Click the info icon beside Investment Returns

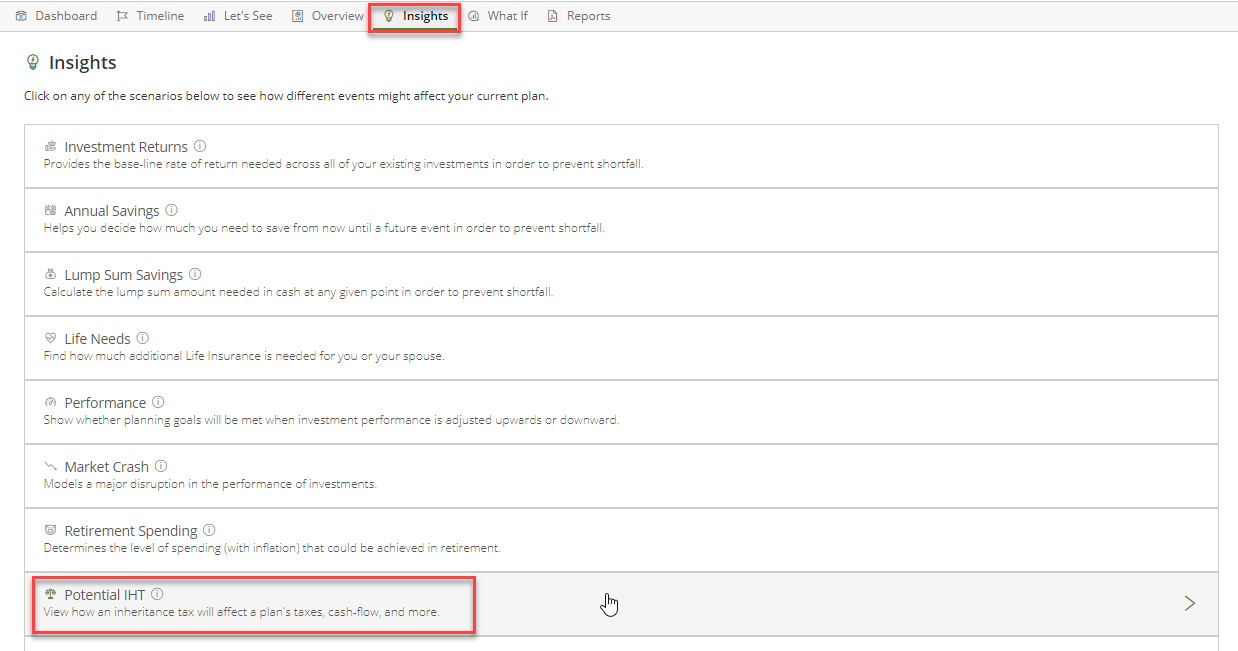[x=200, y=146]
